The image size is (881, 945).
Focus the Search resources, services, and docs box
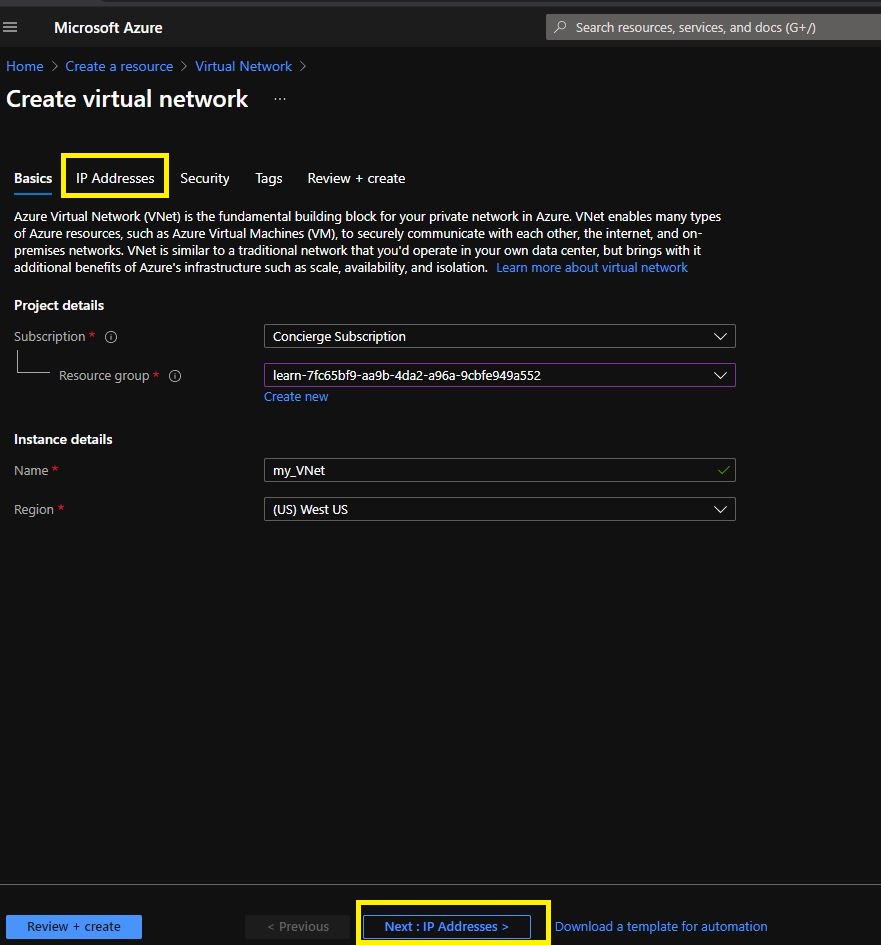[713, 27]
